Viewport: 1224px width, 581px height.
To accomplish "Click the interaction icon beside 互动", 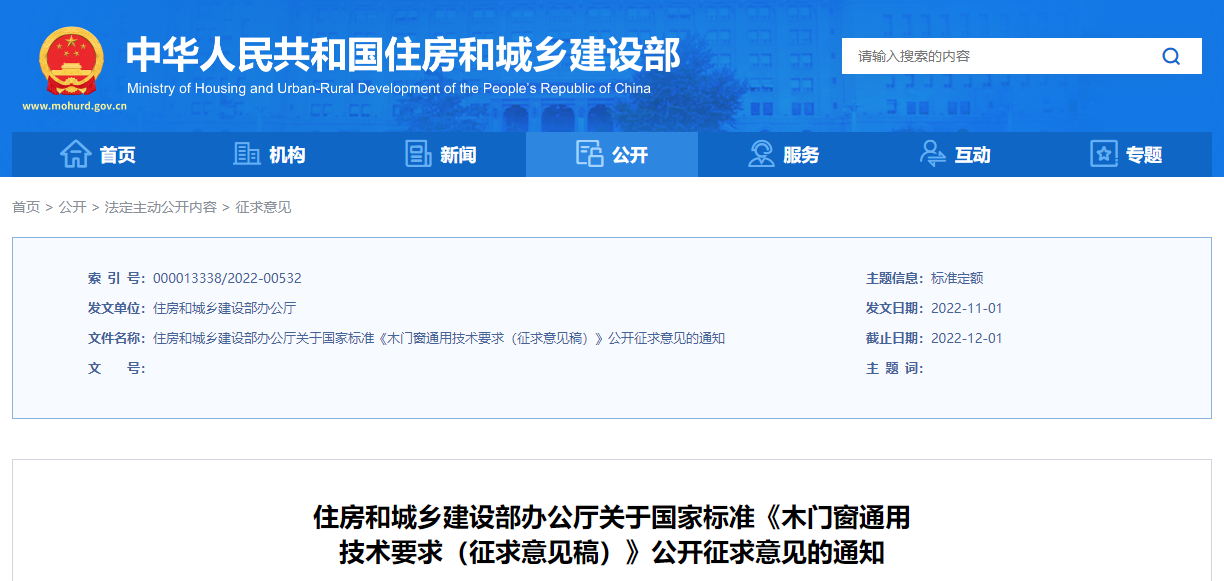I will pyautogui.click(x=933, y=154).
